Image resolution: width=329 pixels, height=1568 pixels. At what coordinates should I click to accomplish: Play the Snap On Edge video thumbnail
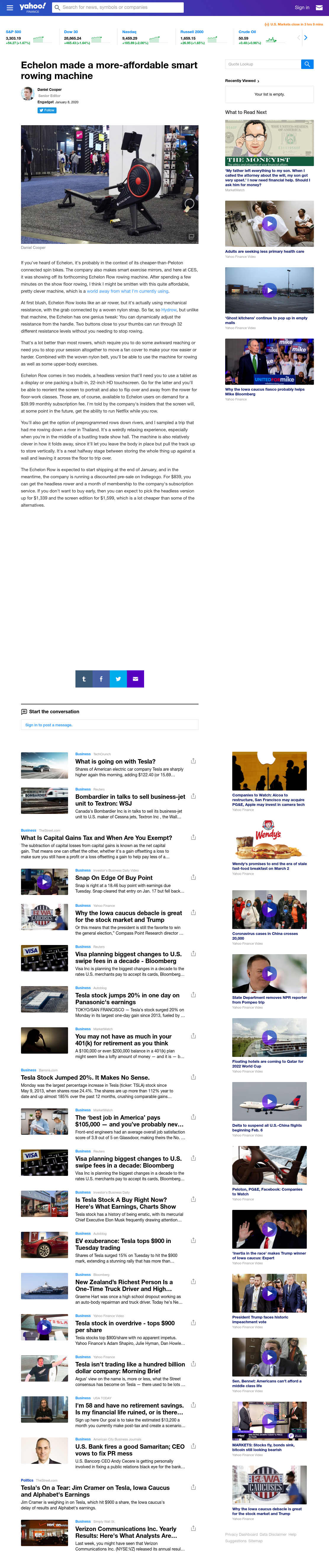coord(44,881)
